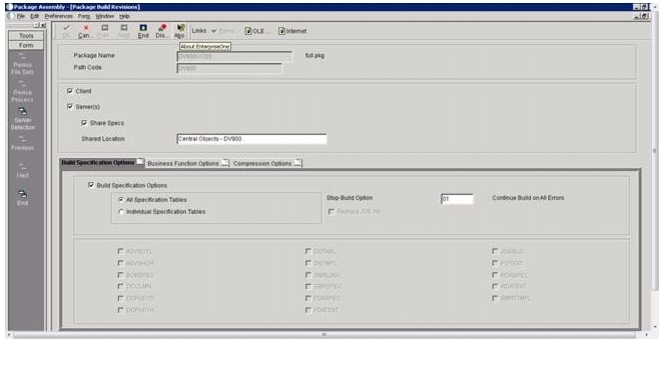659x366 pixels.
Task: Switch to the Build Specification Options tab
Action: click(x=102, y=163)
